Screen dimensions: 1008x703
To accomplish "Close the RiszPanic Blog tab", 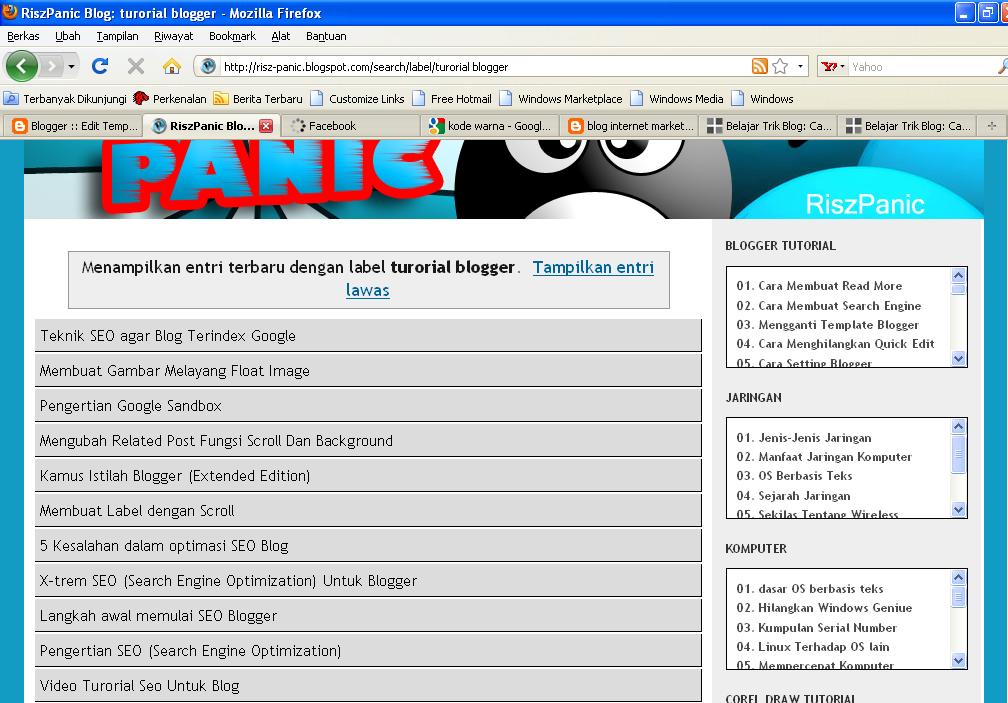I will tap(266, 126).
